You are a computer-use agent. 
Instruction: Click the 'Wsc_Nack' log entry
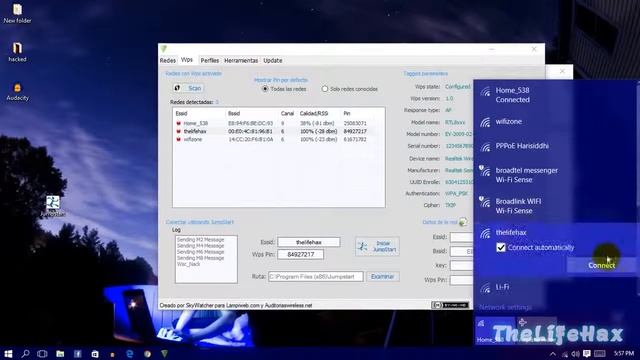(x=189, y=264)
